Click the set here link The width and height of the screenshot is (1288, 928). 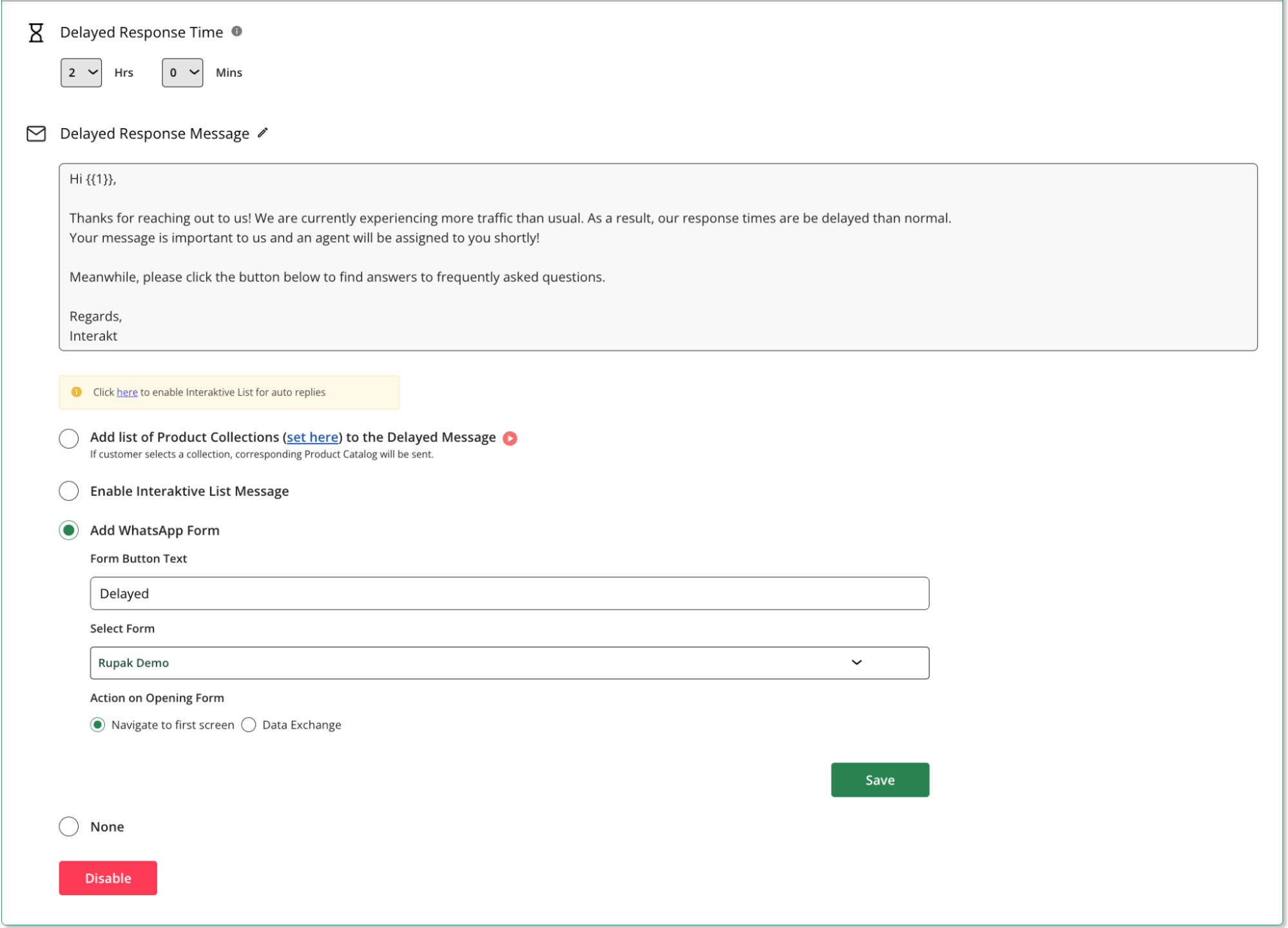(312, 437)
